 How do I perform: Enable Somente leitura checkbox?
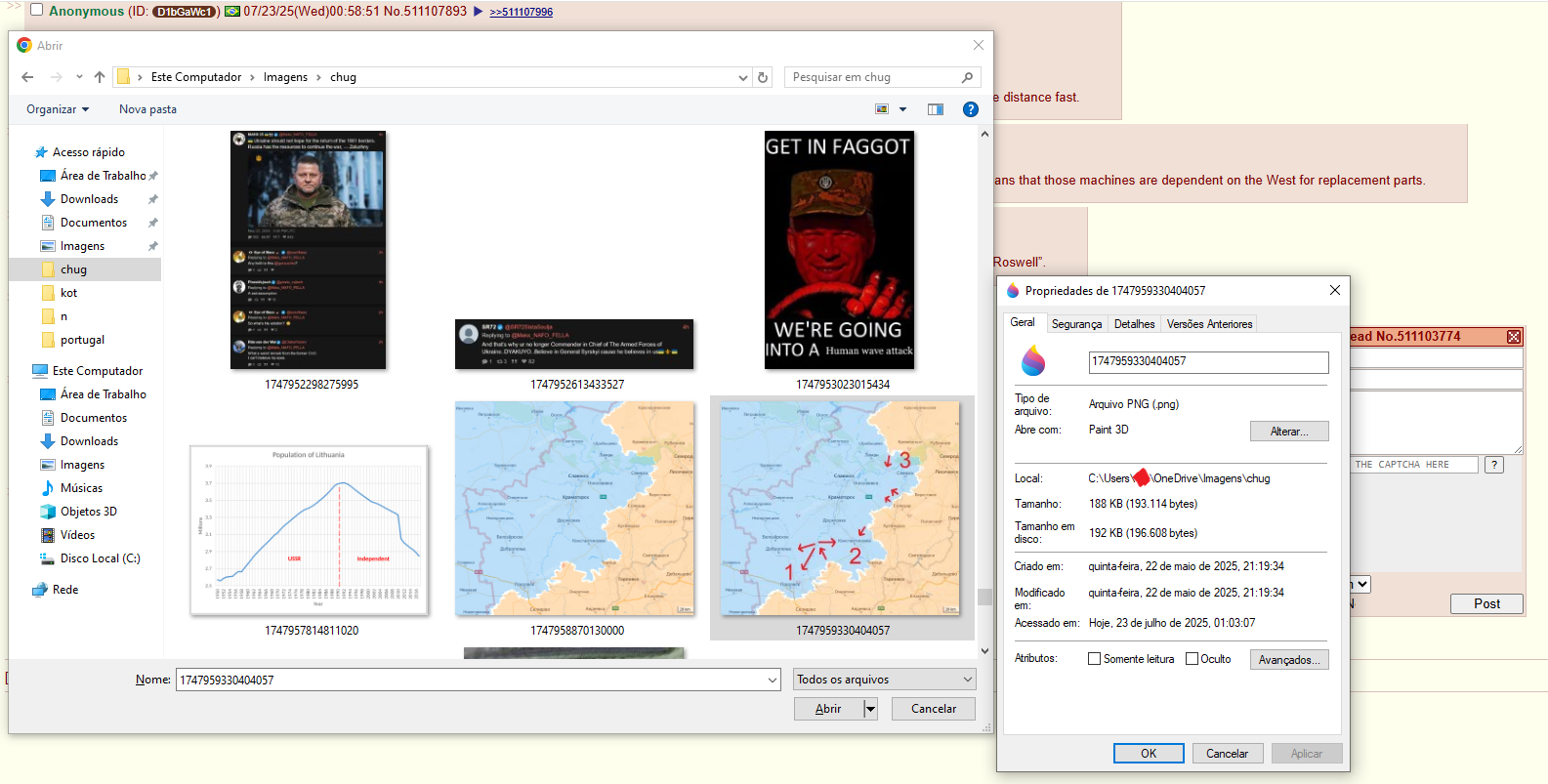tap(1094, 659)
